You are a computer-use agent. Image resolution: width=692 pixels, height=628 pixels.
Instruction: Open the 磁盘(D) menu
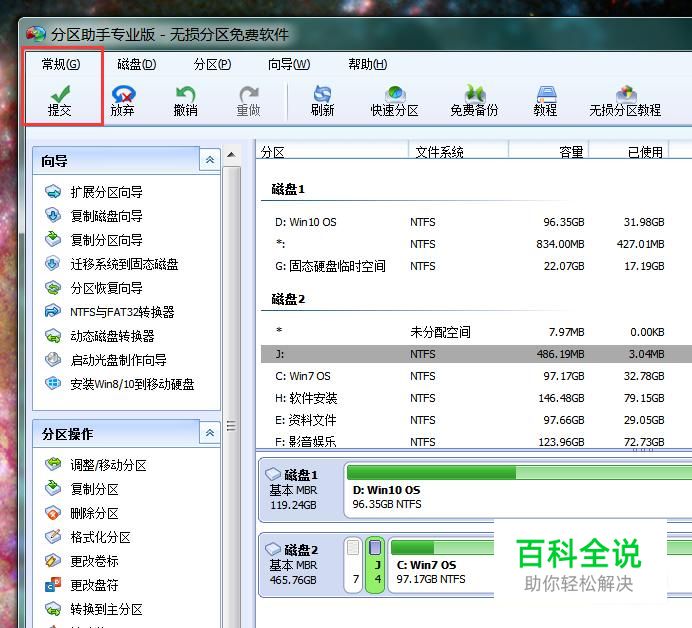[136, 64]
